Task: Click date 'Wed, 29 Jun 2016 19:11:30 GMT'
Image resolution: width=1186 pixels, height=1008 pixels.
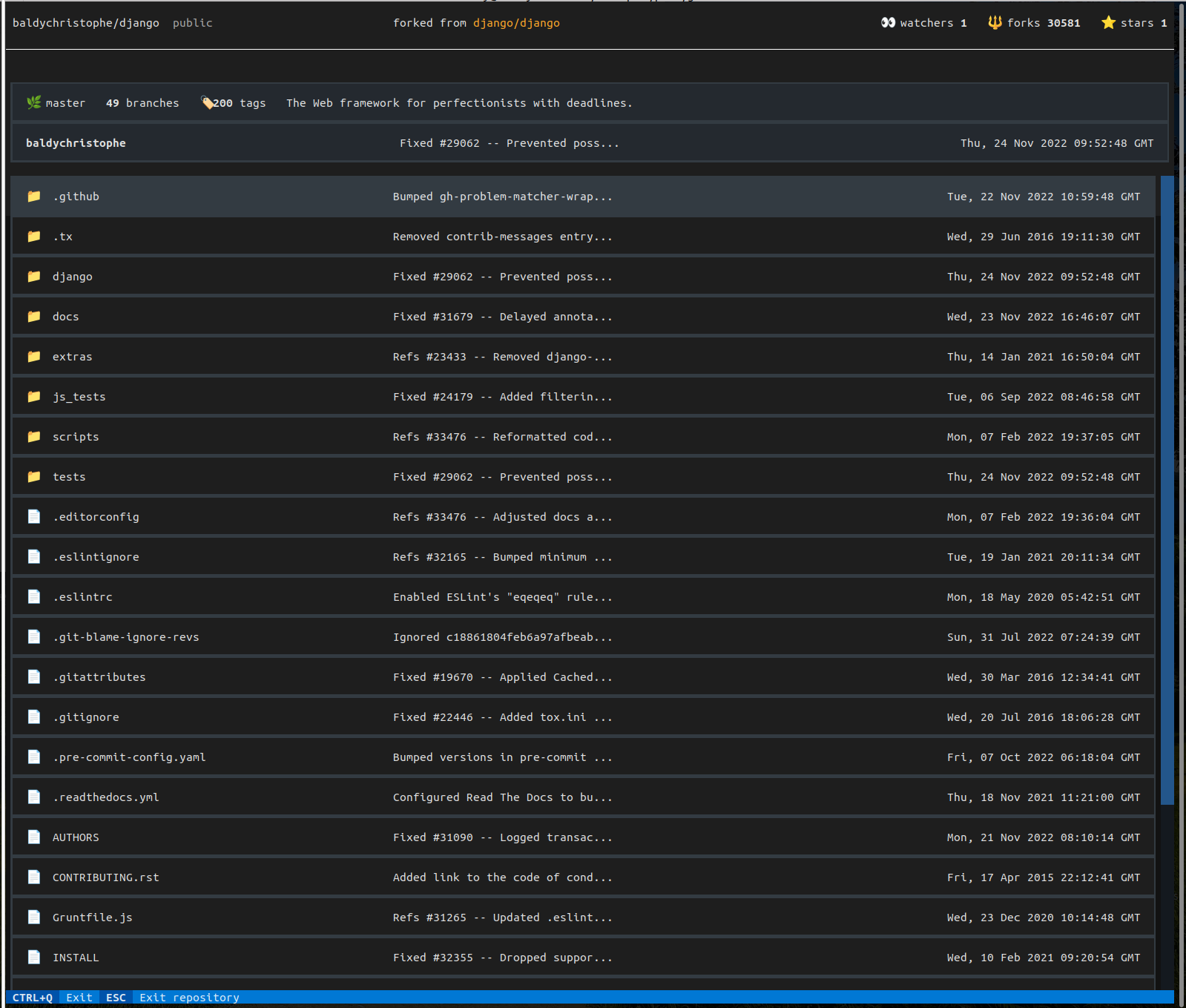Action: pyautogui.click(x=1044, y=237)
